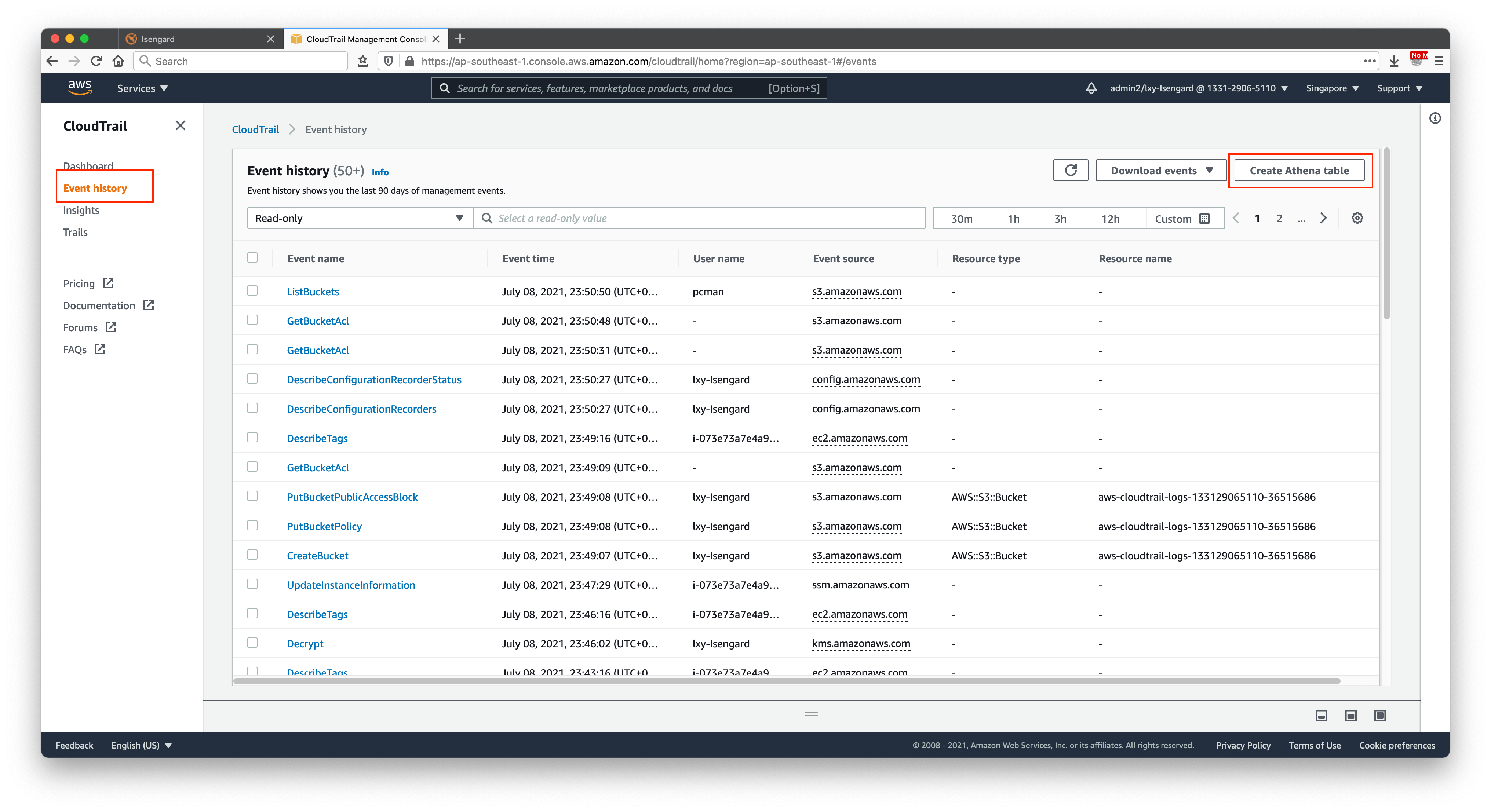This screenshot has width=1491, height=812.
Task: Click the Custom calendar icon
Action: click(x=1204, y=218)
